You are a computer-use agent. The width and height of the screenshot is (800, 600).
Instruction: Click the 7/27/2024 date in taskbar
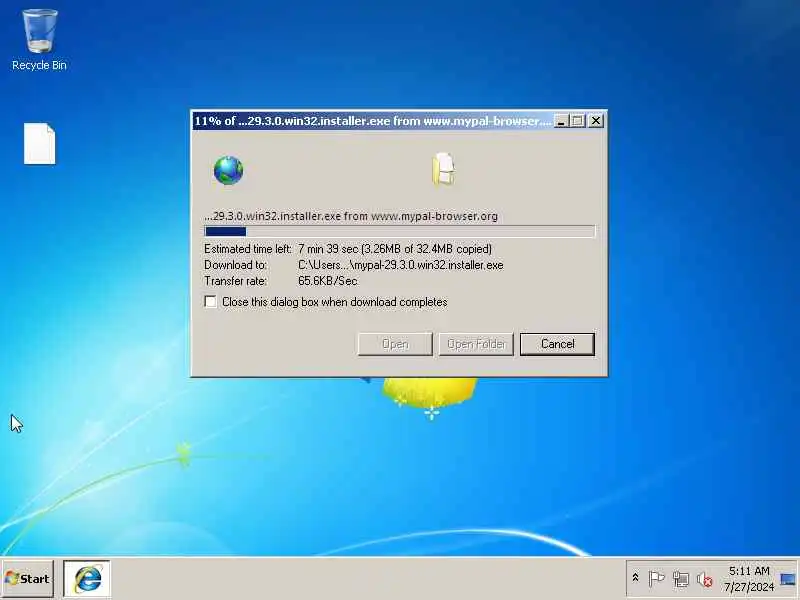click(749, 587)
